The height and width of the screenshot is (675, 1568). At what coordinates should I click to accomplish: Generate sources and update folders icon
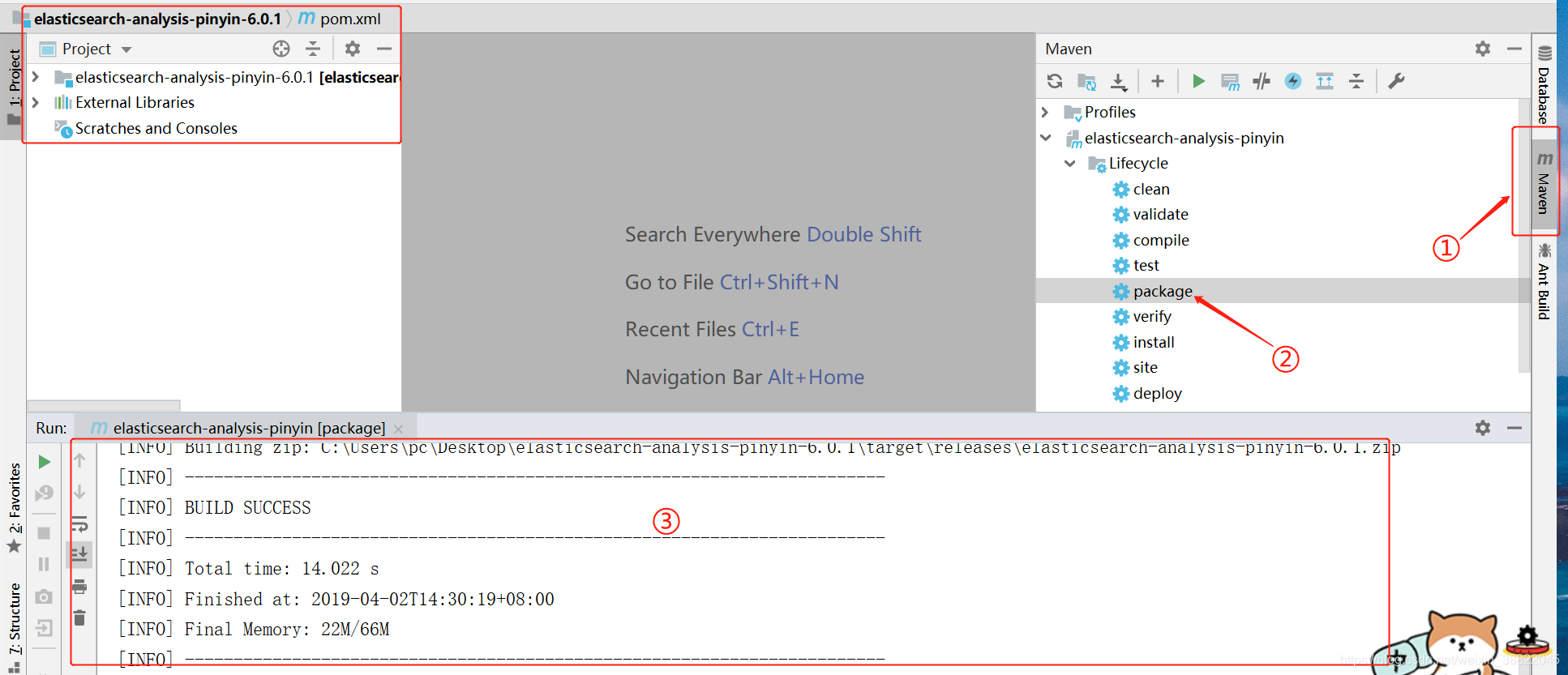(x=1086, y=81)
